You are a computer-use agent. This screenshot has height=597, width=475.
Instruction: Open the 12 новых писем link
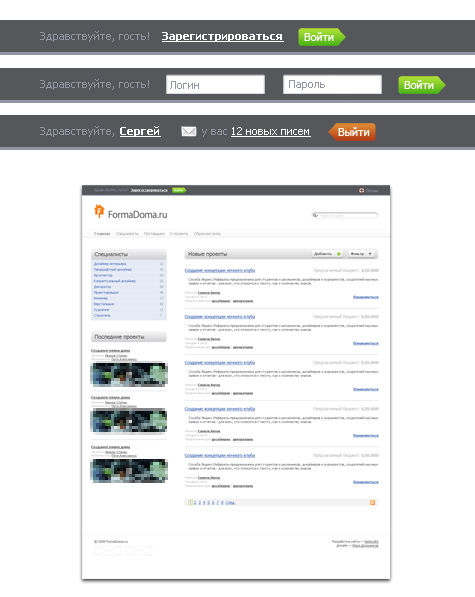pyautogui.click(x=271, y=131)
